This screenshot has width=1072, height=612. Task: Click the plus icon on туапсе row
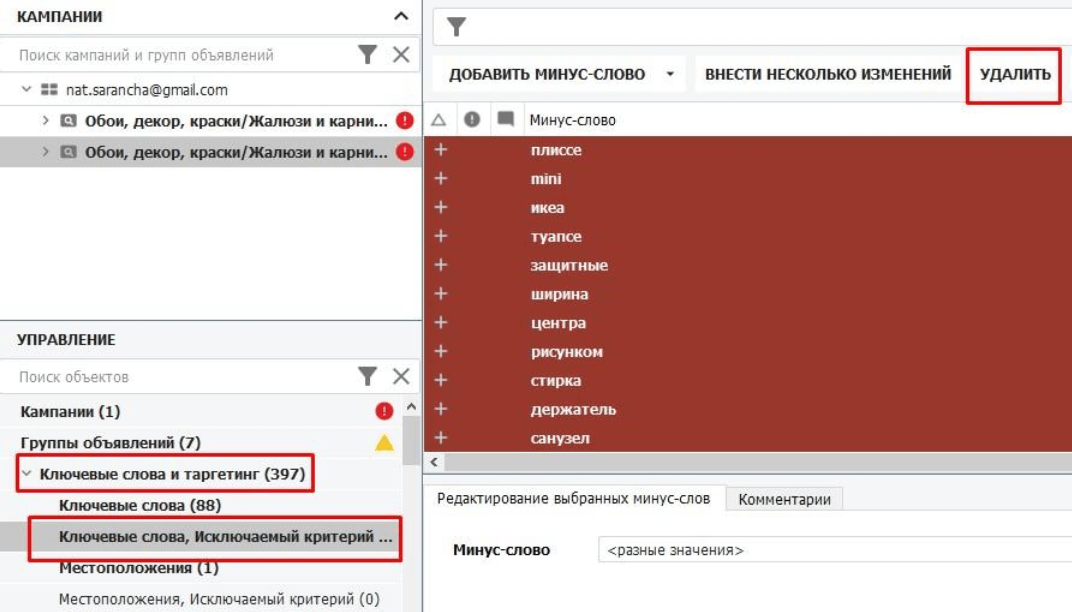click(441, 236)
